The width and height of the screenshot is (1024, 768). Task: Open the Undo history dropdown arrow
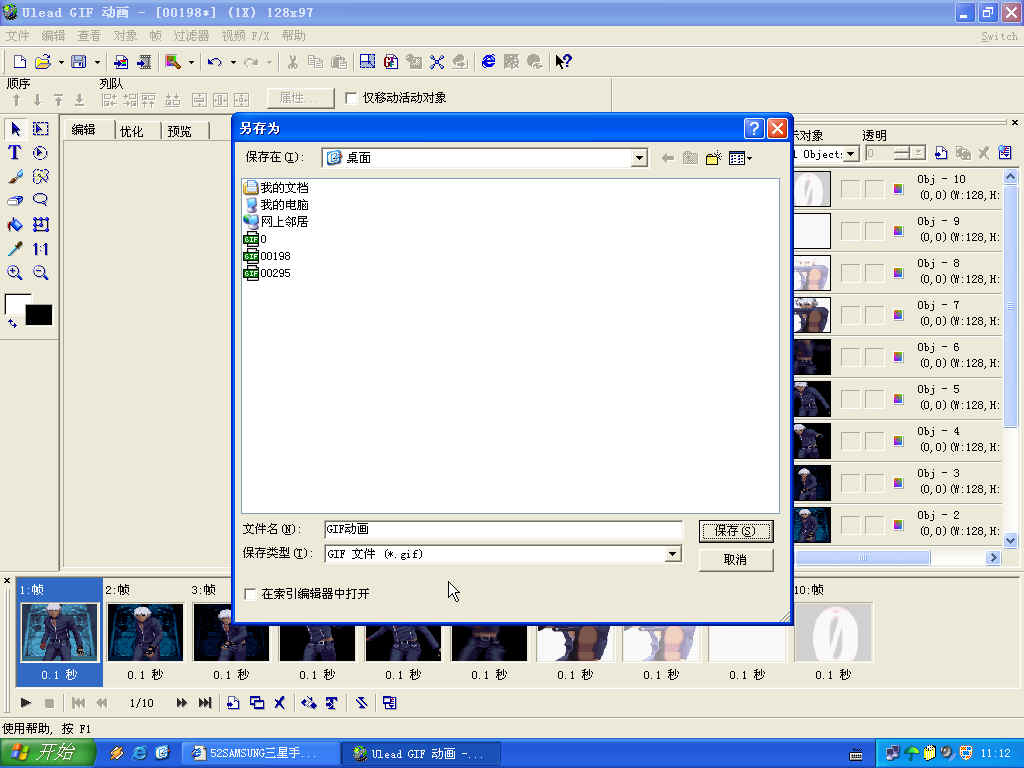[233, 62]
